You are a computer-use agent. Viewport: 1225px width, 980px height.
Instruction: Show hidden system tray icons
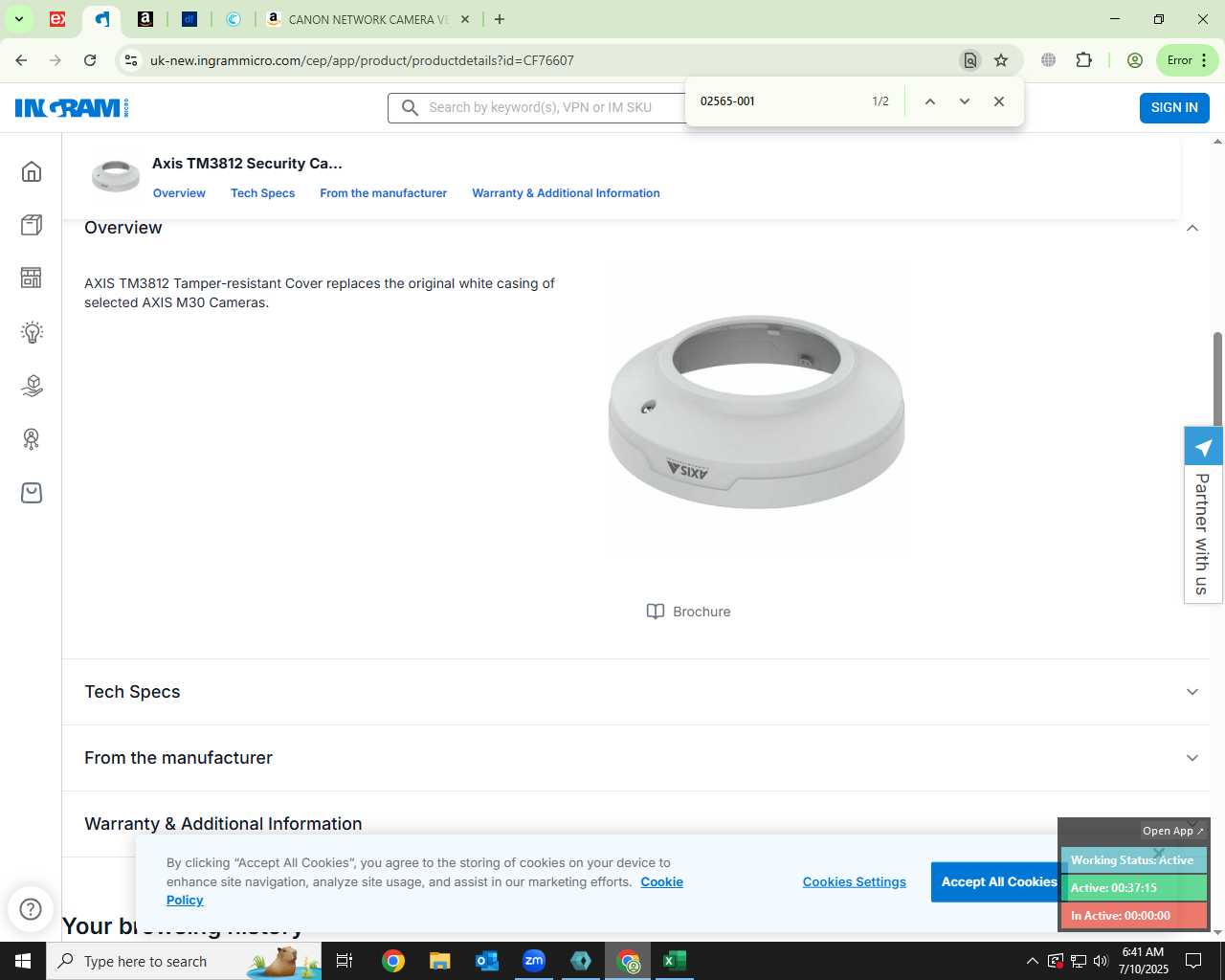[1032, 961]
